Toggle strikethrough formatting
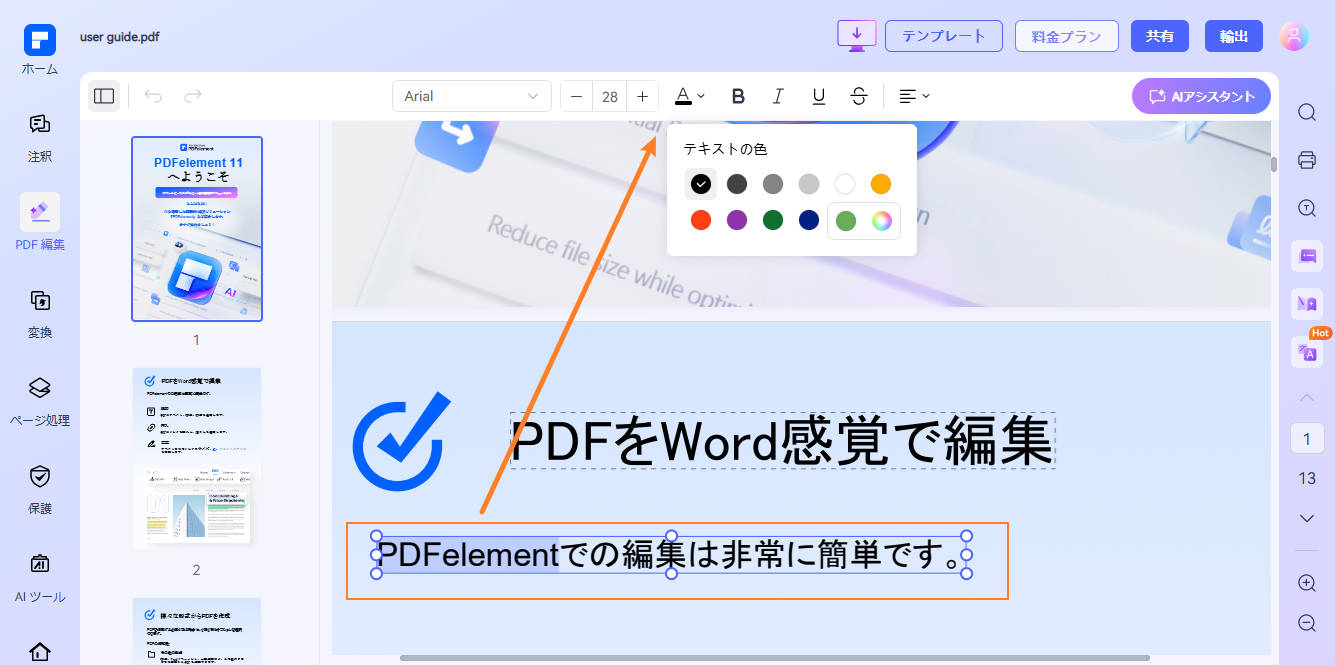 coord(858,96)
